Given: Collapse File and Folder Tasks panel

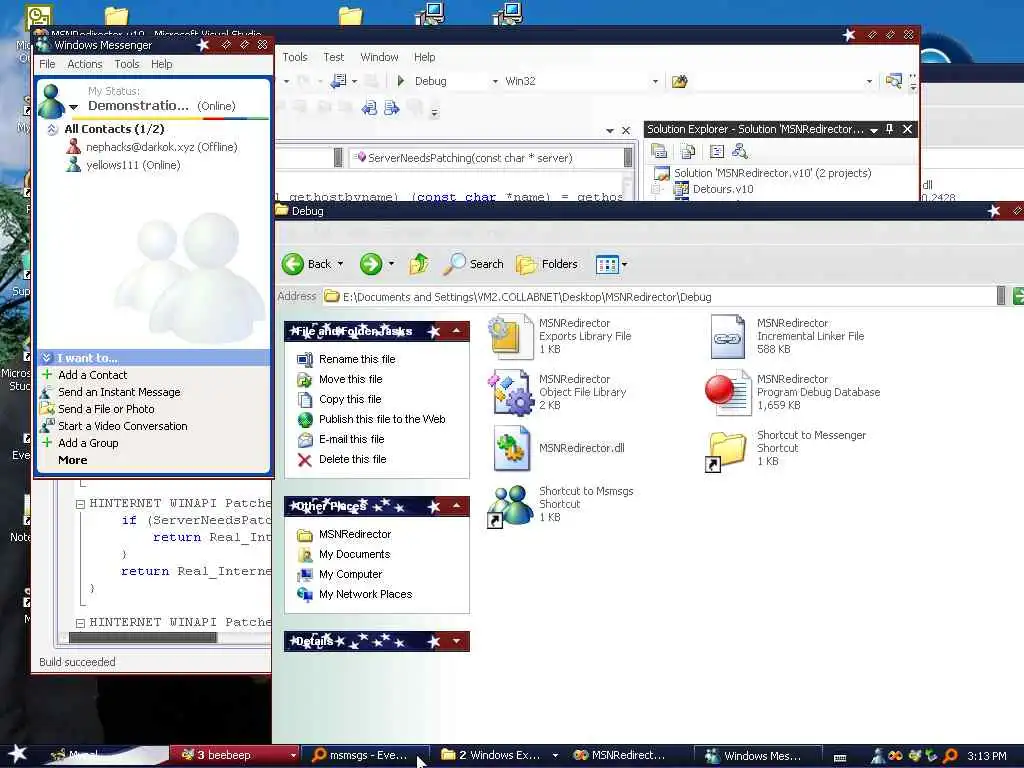Looking at the screenshot, I should click(456, 331).
